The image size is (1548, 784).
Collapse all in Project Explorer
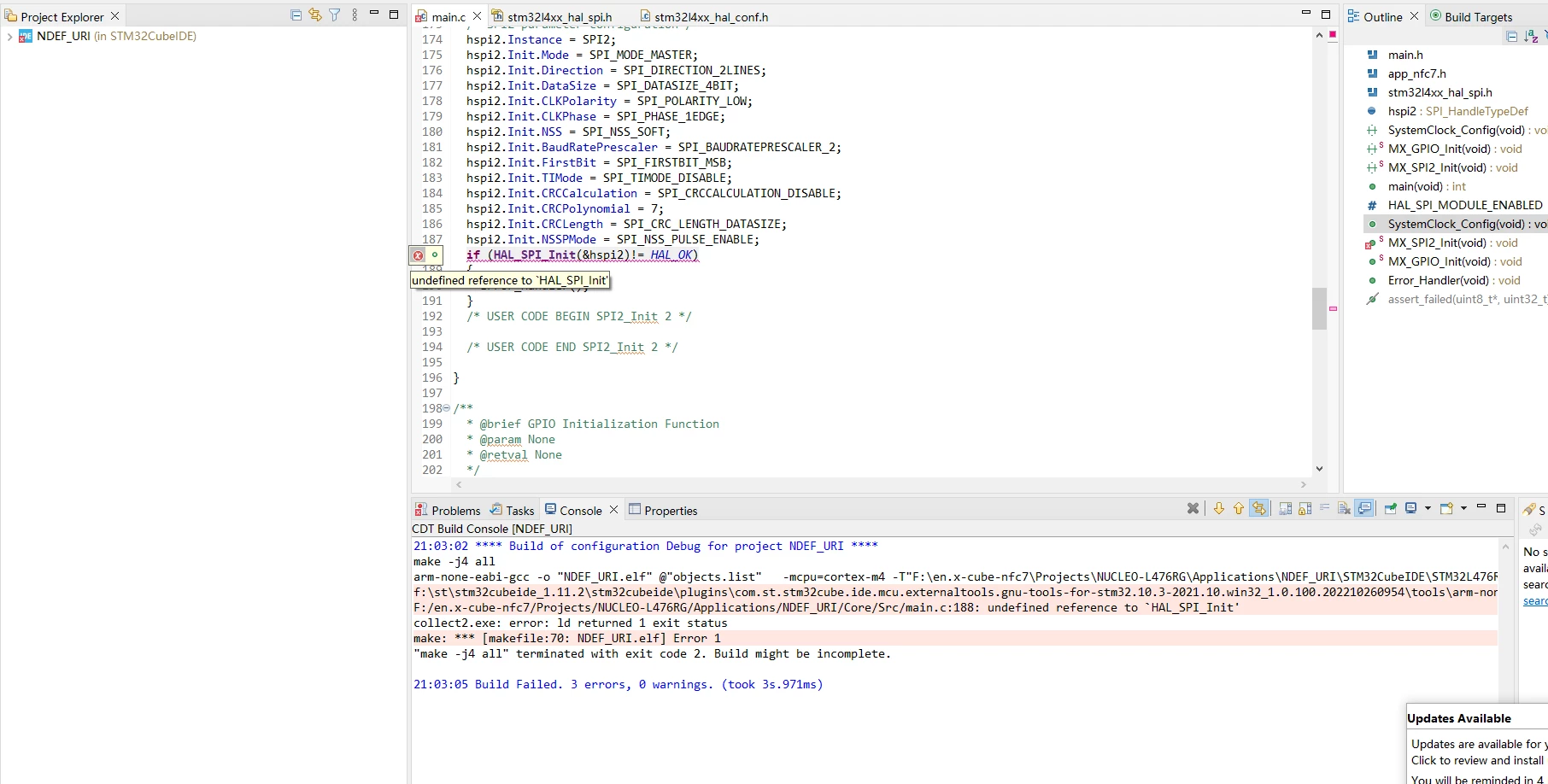coord(296,15)
